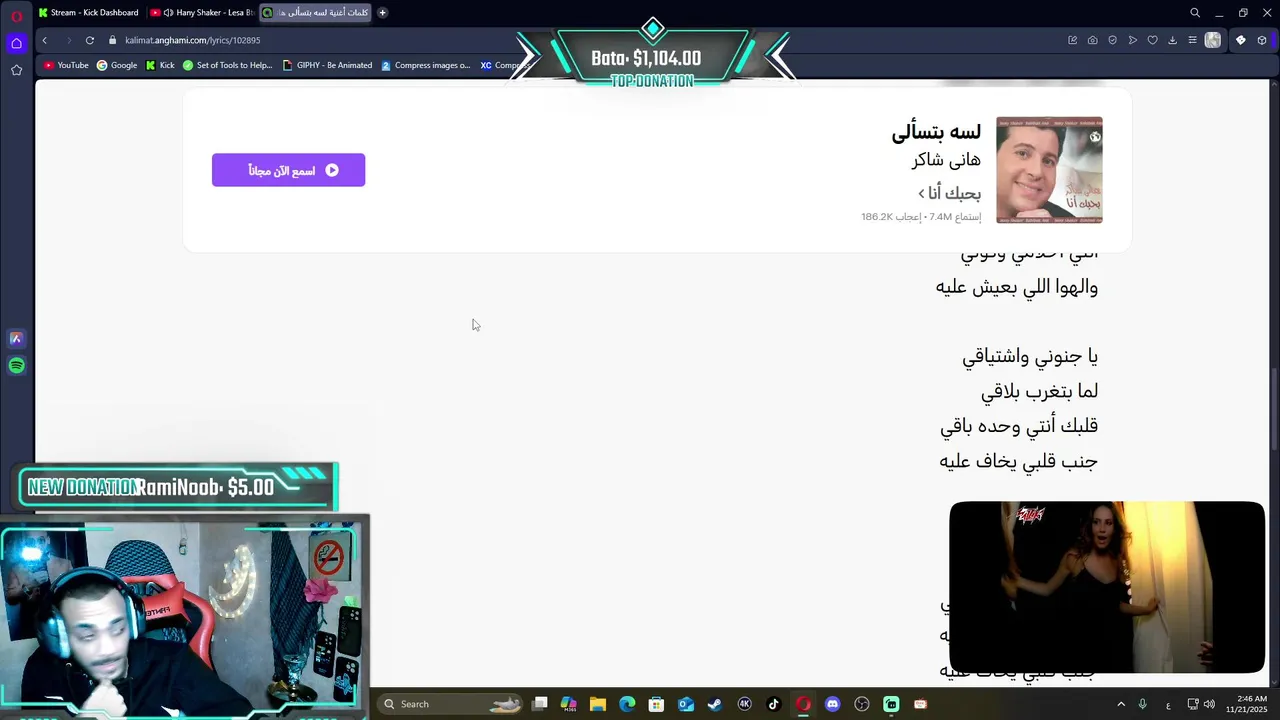The width and height of the screenshot is (1280, 720).
Task: Search tabs with the magnifier icon
Action: 1195,13
